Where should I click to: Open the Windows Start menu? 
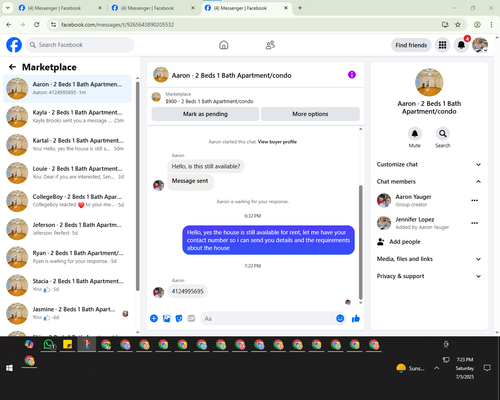click(9, 368)
